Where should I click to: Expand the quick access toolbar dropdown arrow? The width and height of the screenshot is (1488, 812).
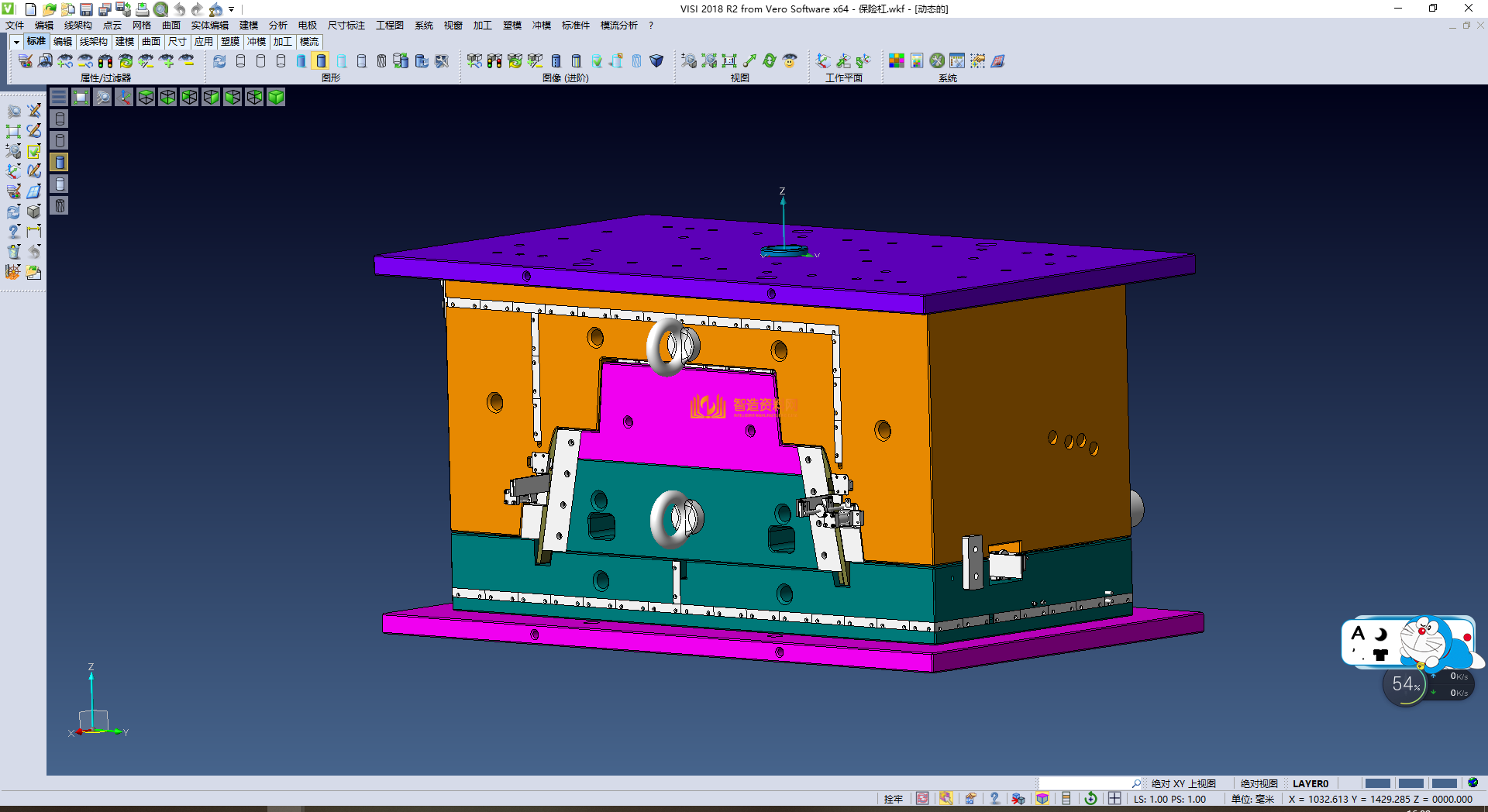click(x=231, y=9)
